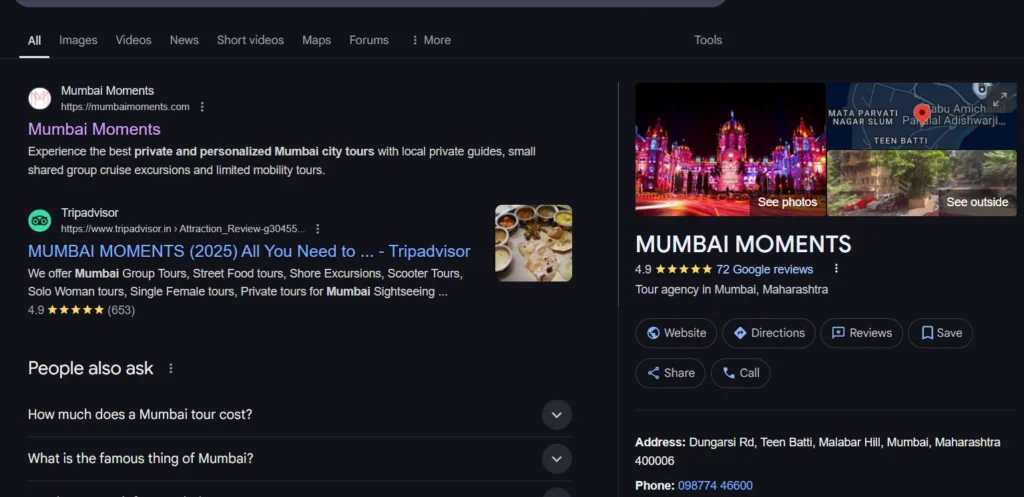Click the Reviews button
The height and width of the screenshot is (497, 1024).
(861, 333)
